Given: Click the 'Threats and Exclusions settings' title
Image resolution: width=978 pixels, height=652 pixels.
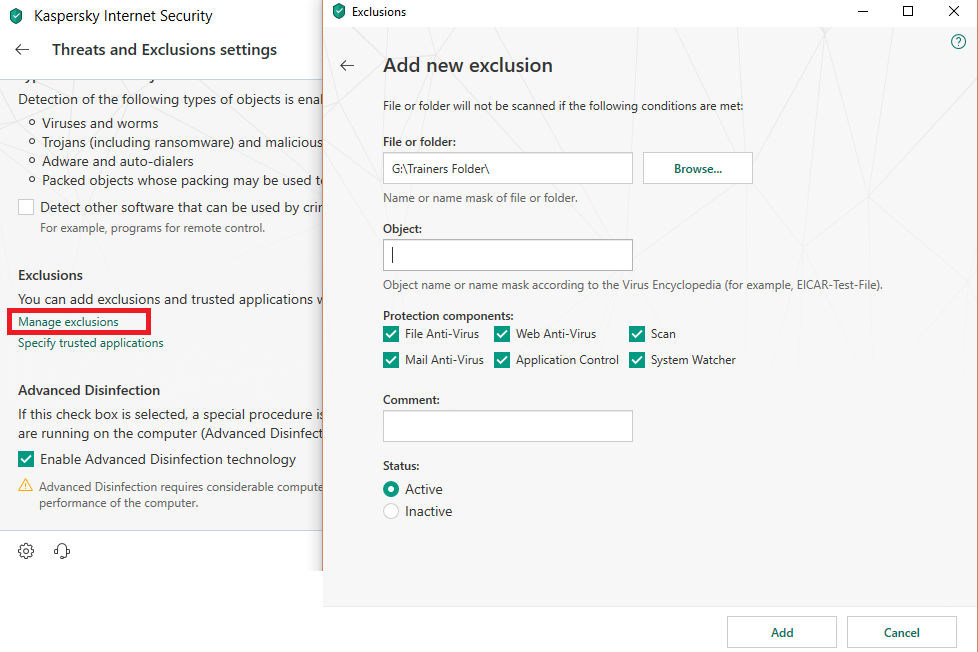Looking at the screenshot, I should [165, 50].
